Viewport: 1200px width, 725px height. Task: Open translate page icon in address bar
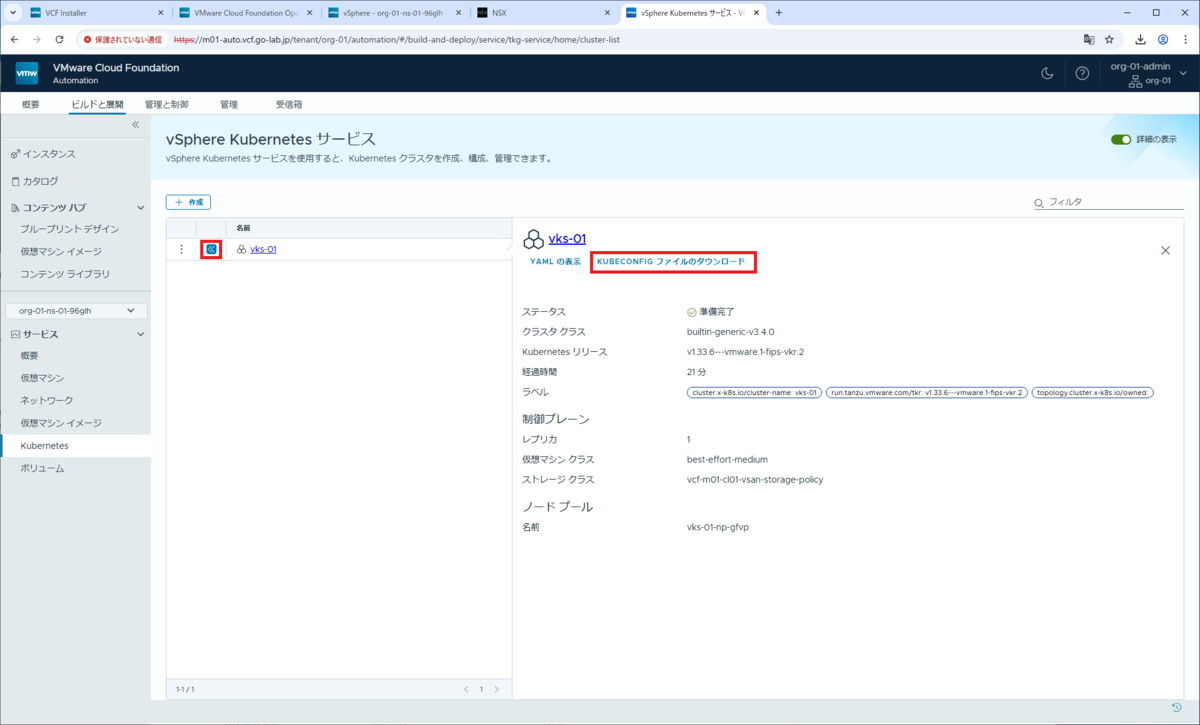coord(1088,39)
